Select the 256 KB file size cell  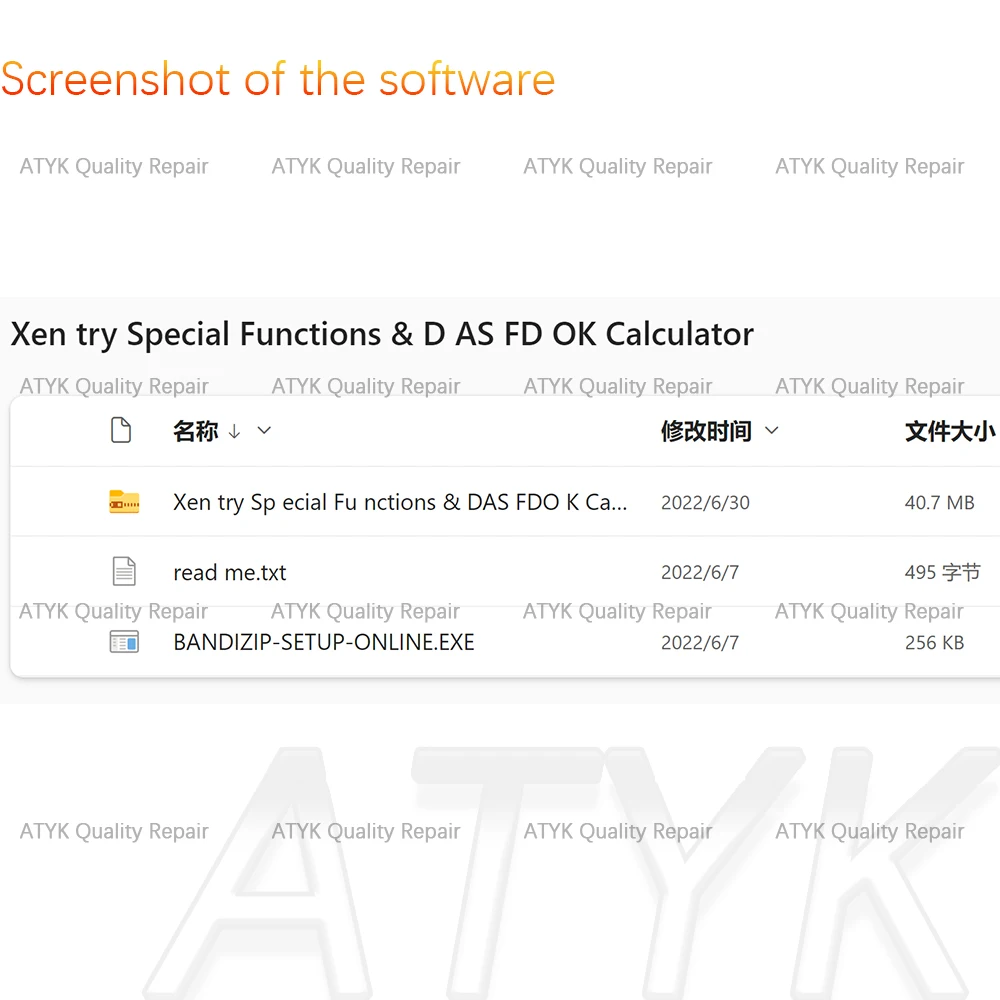934,642
